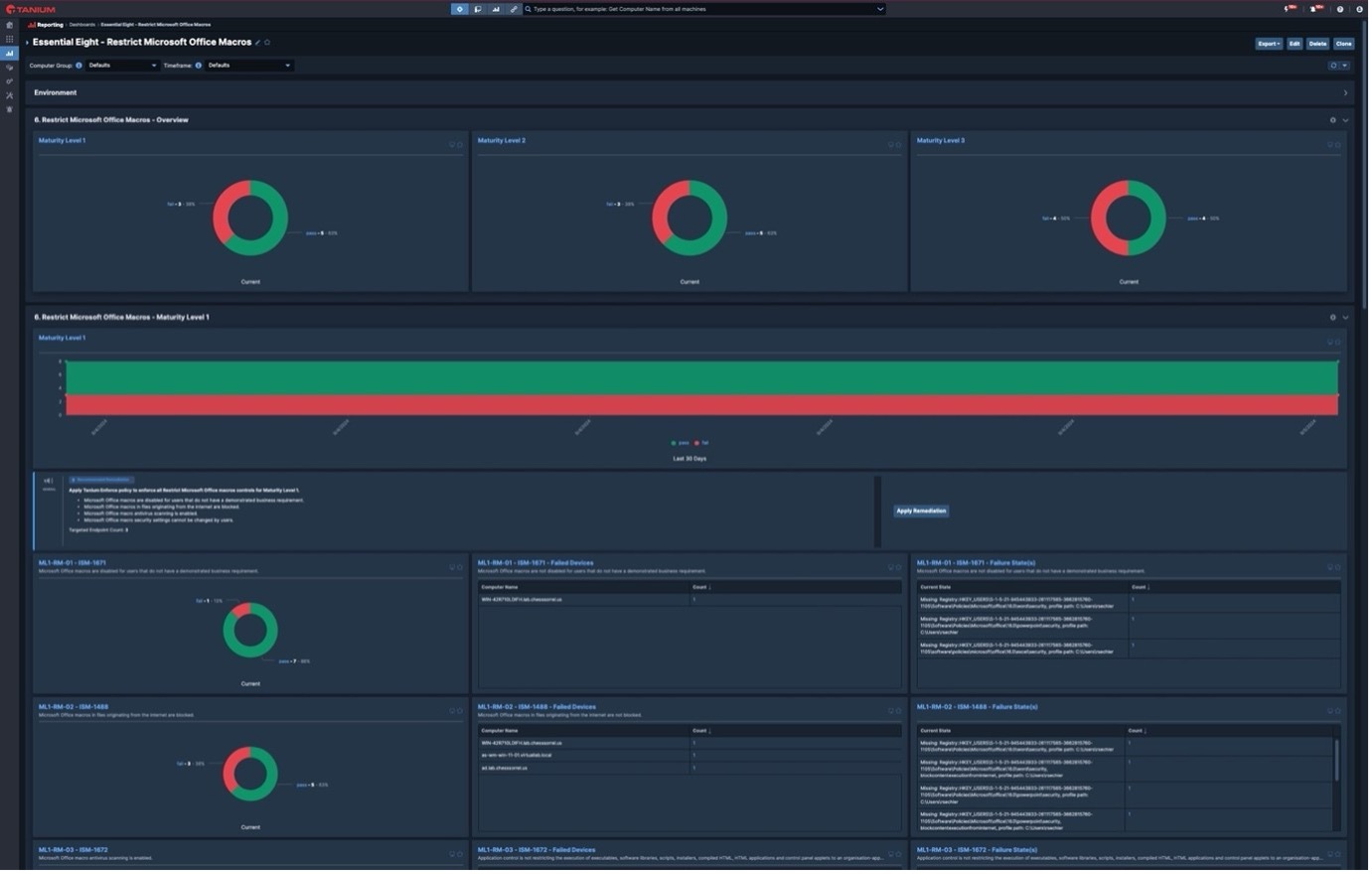Click the Delete button
The image size is (1372, 874).
click(x=1317, y=44)
